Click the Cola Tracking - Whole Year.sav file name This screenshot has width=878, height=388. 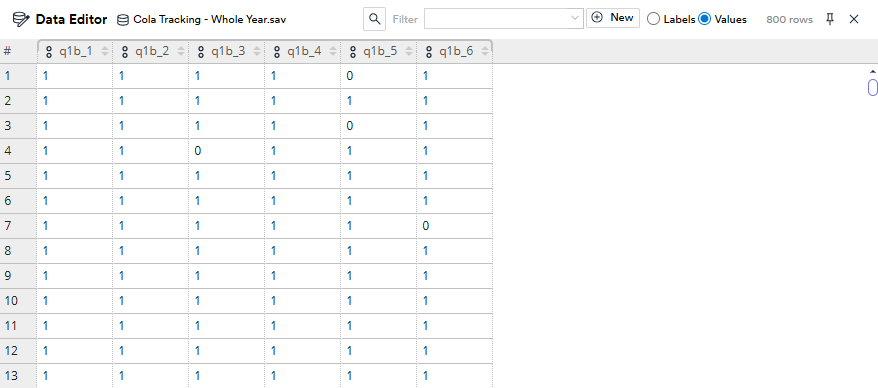pyautogui.click(x=210, y=20)
